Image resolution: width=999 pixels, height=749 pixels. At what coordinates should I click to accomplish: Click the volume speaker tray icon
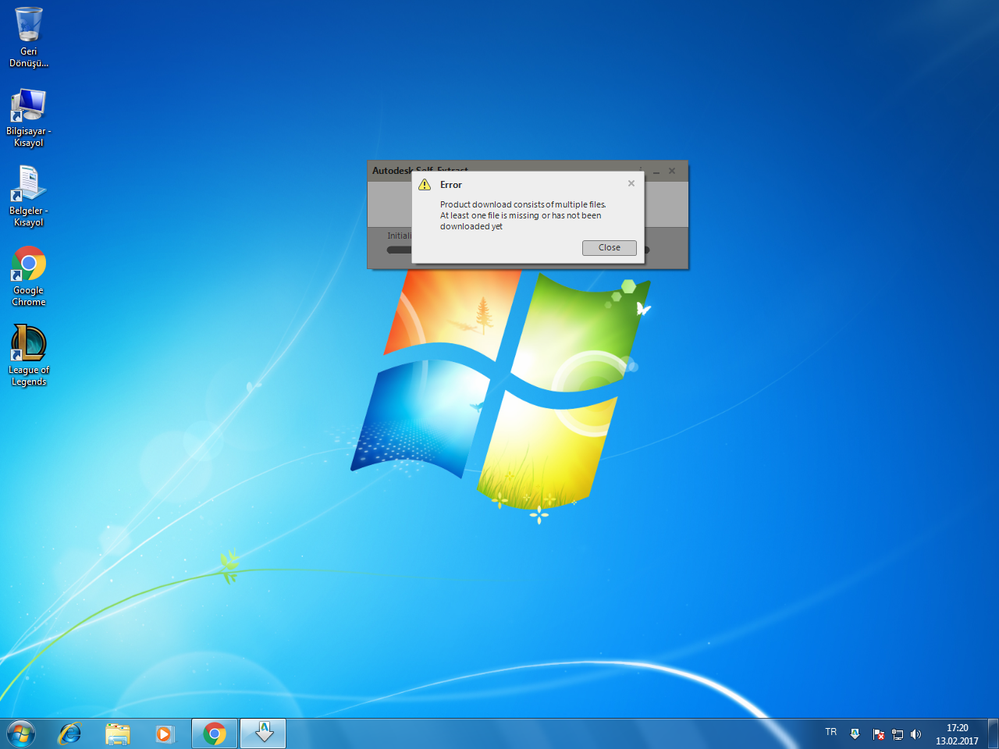[x=916, y=734]
